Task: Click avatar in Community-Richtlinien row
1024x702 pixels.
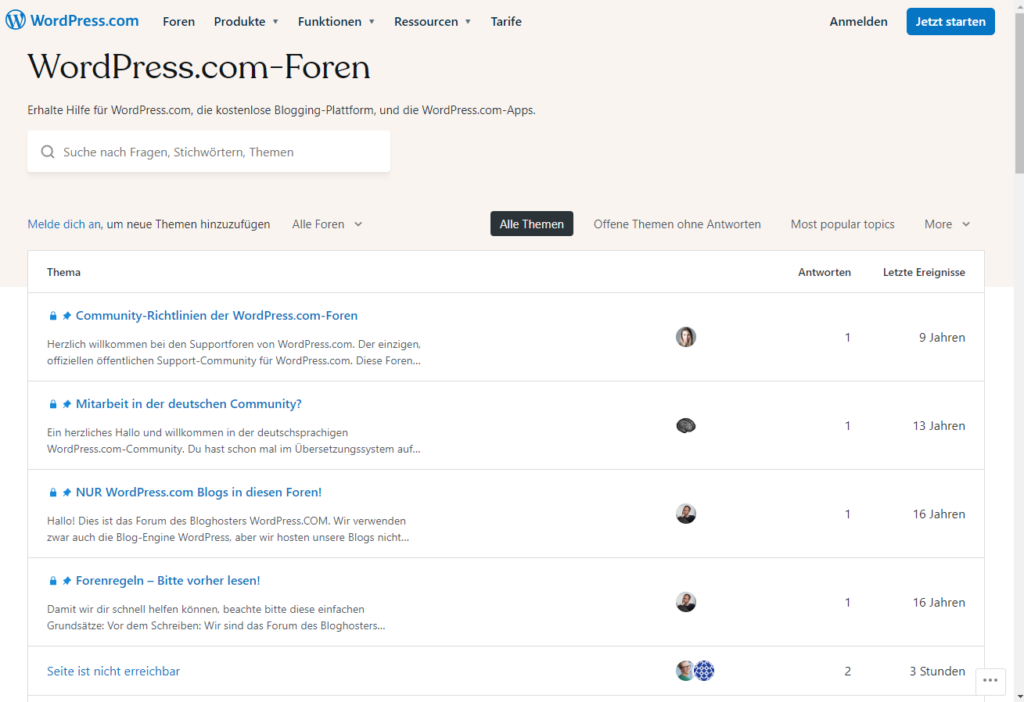Action: [x=686, y=337]
